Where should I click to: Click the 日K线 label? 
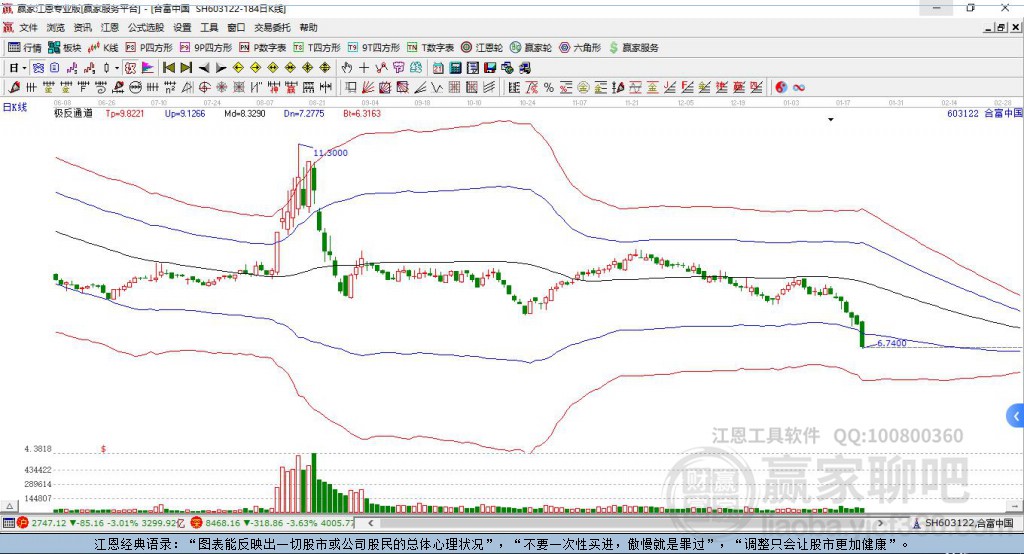point(15,107)
